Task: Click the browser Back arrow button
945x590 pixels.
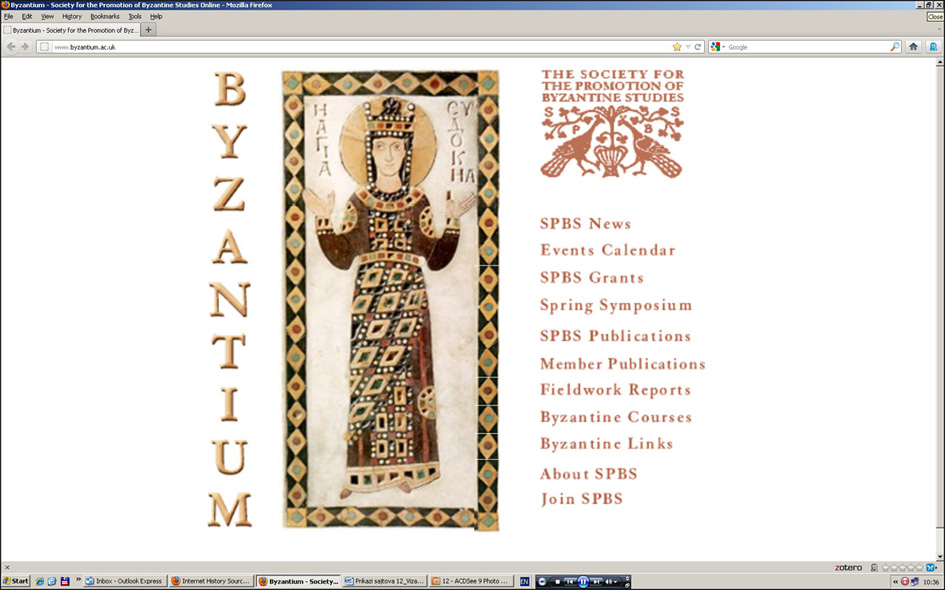Action: [x=11, y=47]
